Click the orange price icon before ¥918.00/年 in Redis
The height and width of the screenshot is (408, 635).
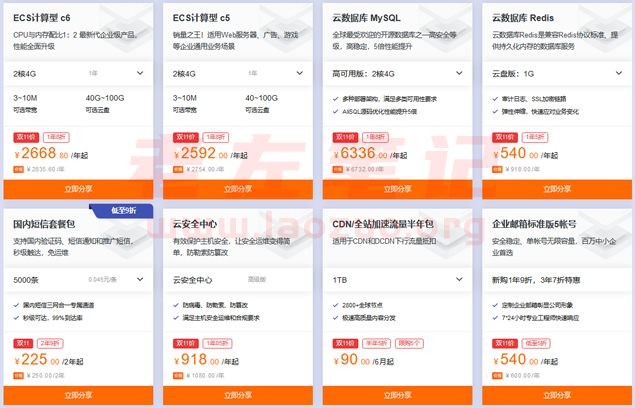click(x=497, y=169)
